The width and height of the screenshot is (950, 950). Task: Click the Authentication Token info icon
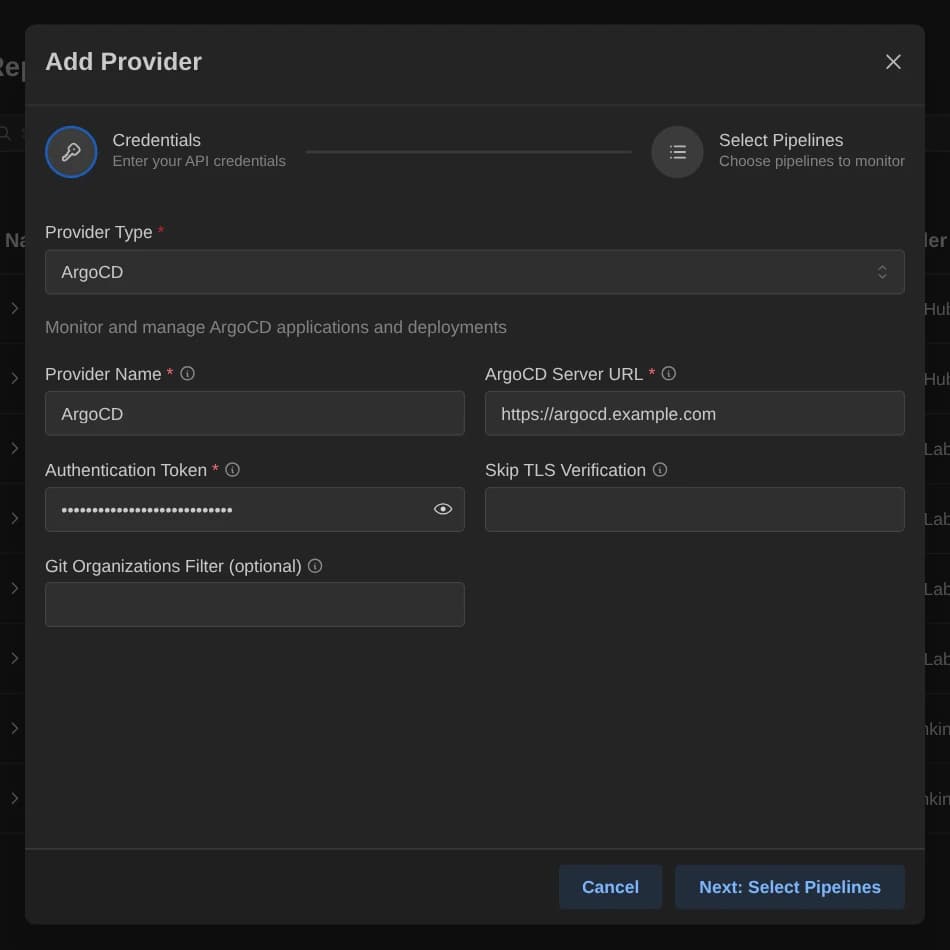tap(232, 470)
